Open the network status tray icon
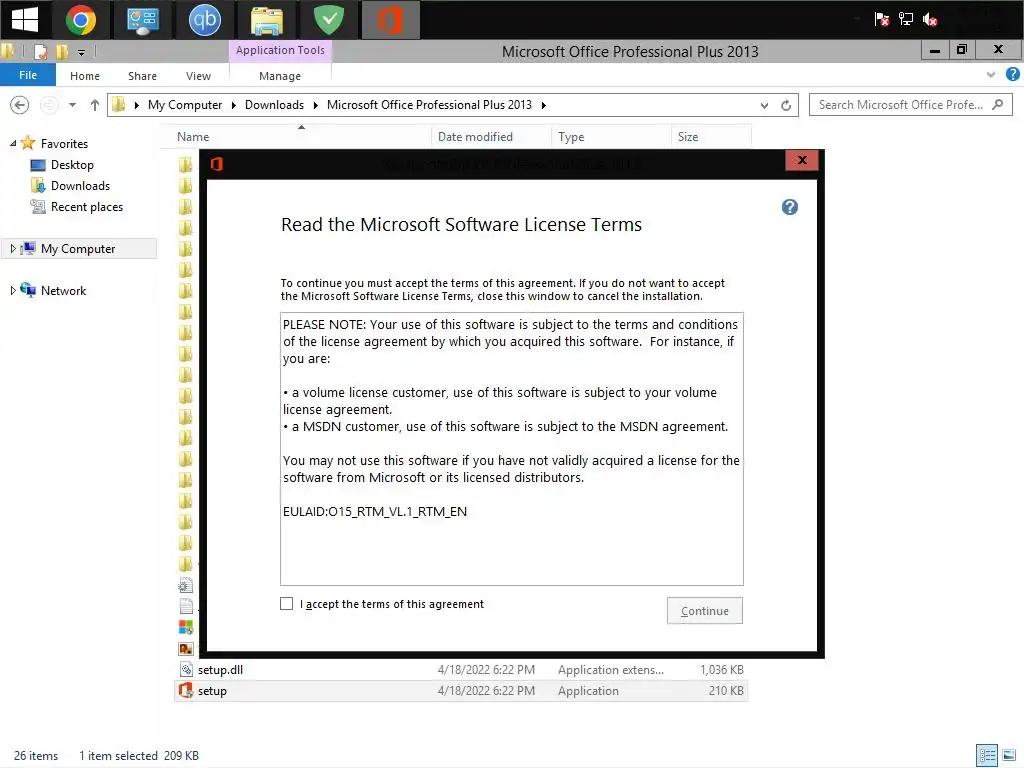 [x=906, y=20]
